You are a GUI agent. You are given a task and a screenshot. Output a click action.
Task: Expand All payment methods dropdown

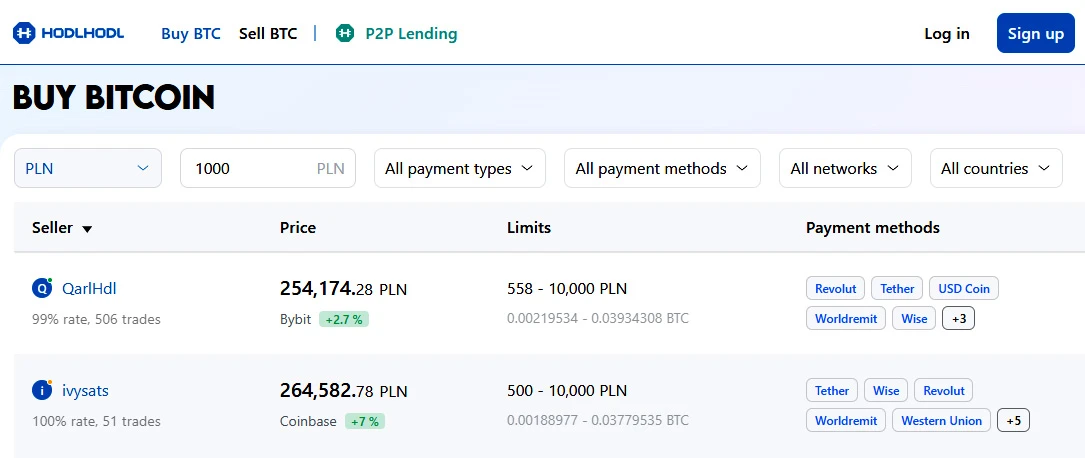(662, 168)
